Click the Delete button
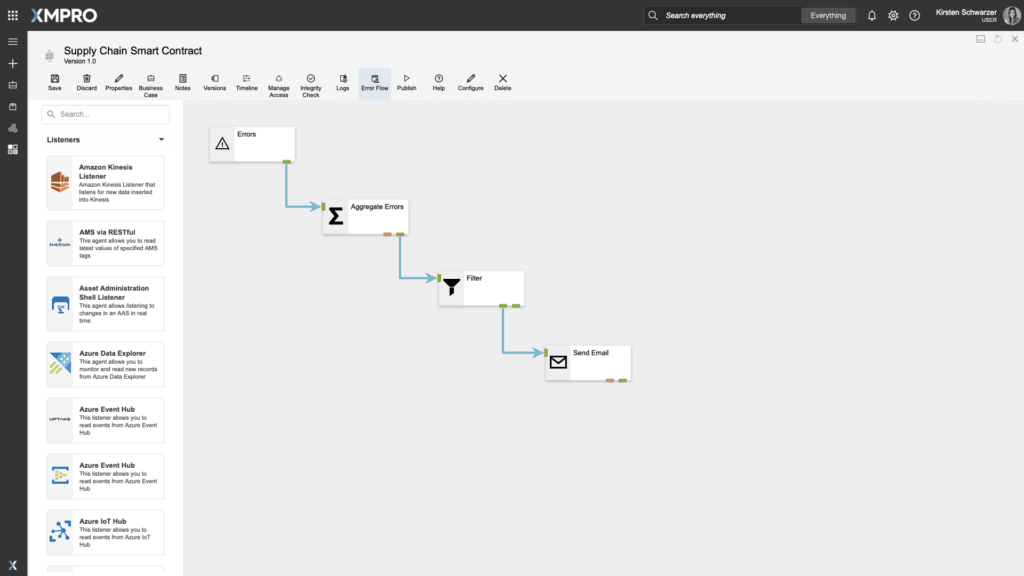 pyautogui.click(x=502, y=82)
